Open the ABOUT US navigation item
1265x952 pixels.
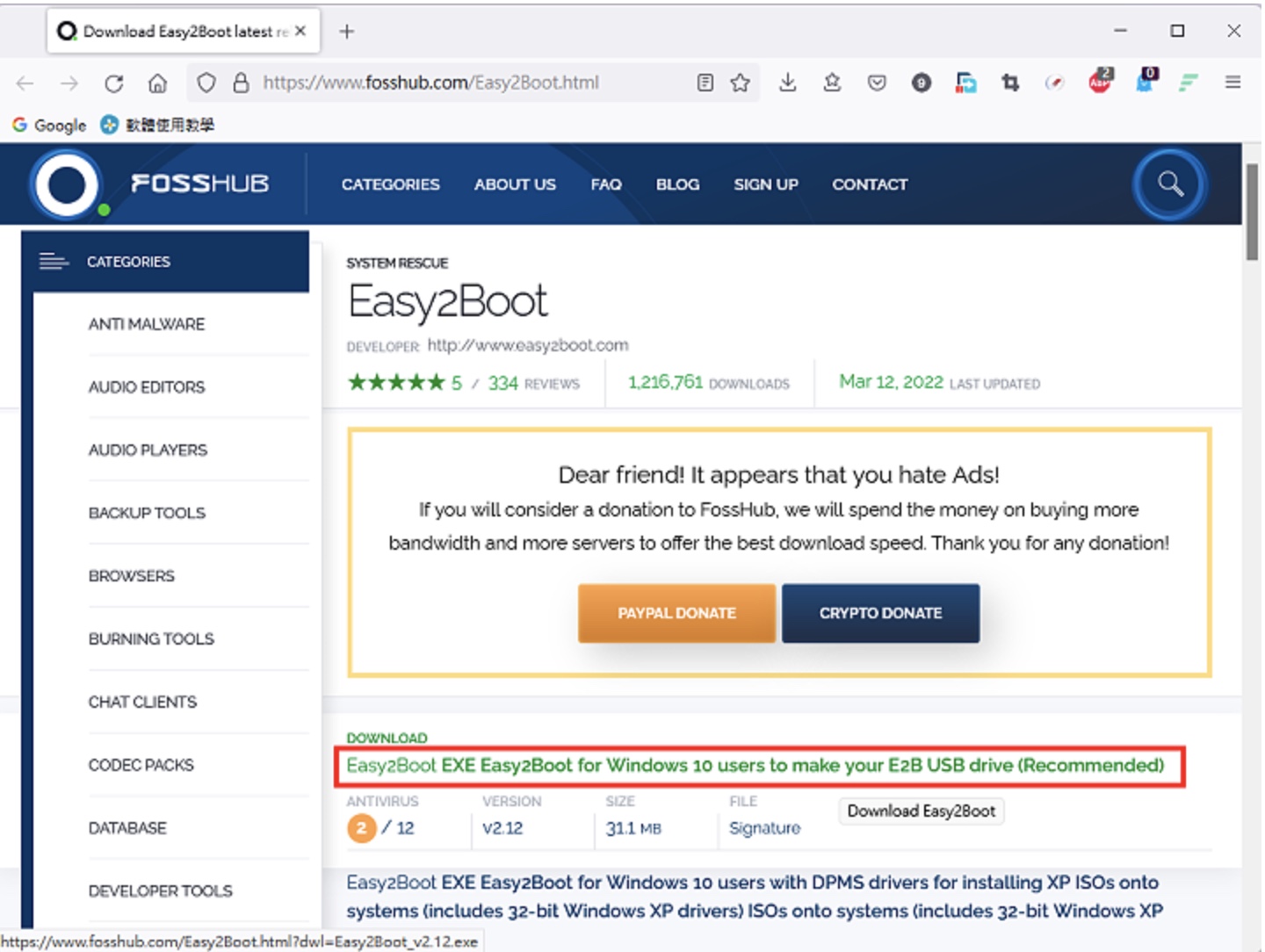coord(515,184)
